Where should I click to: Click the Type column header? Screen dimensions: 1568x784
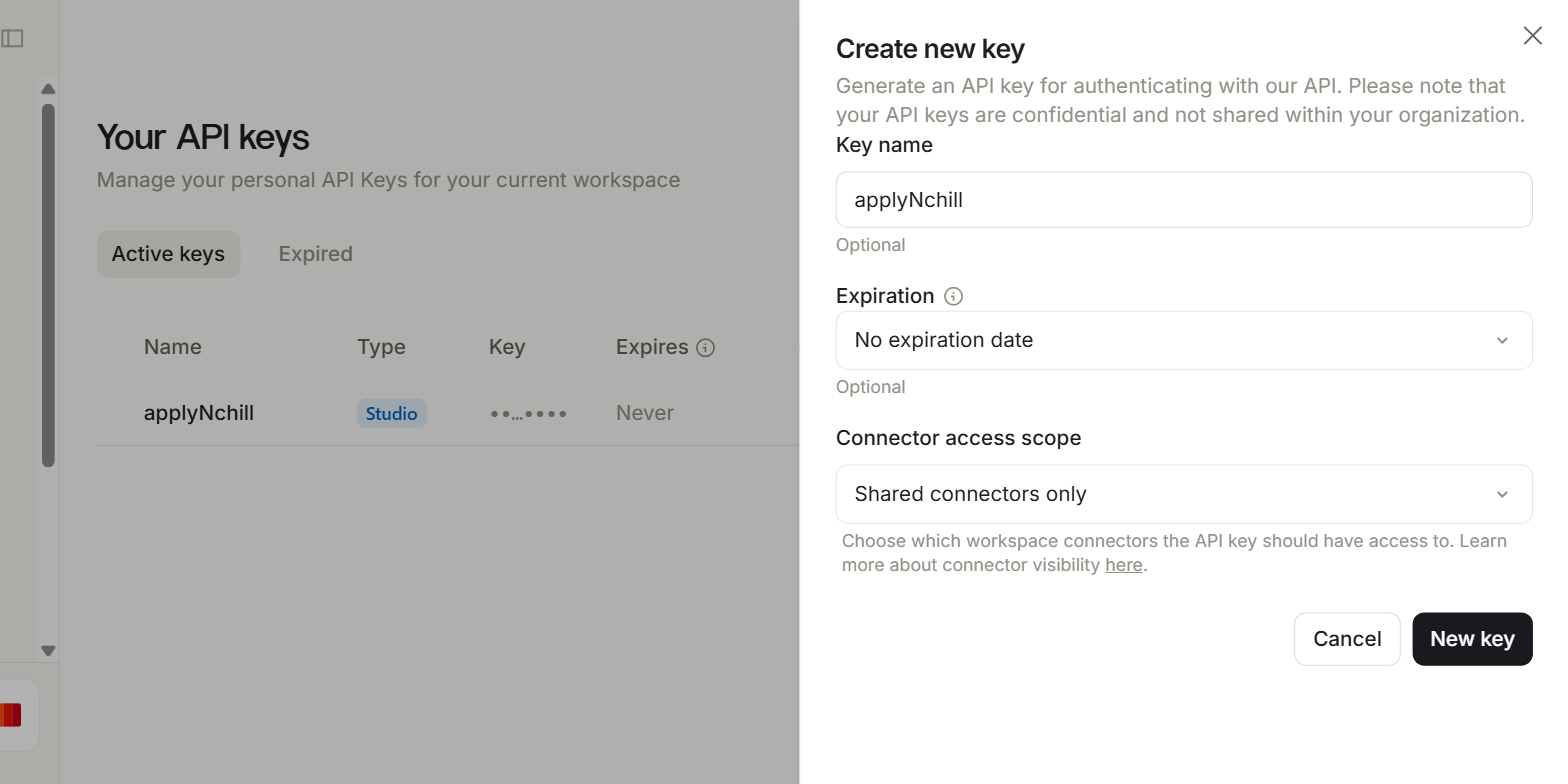click(381, 347)
